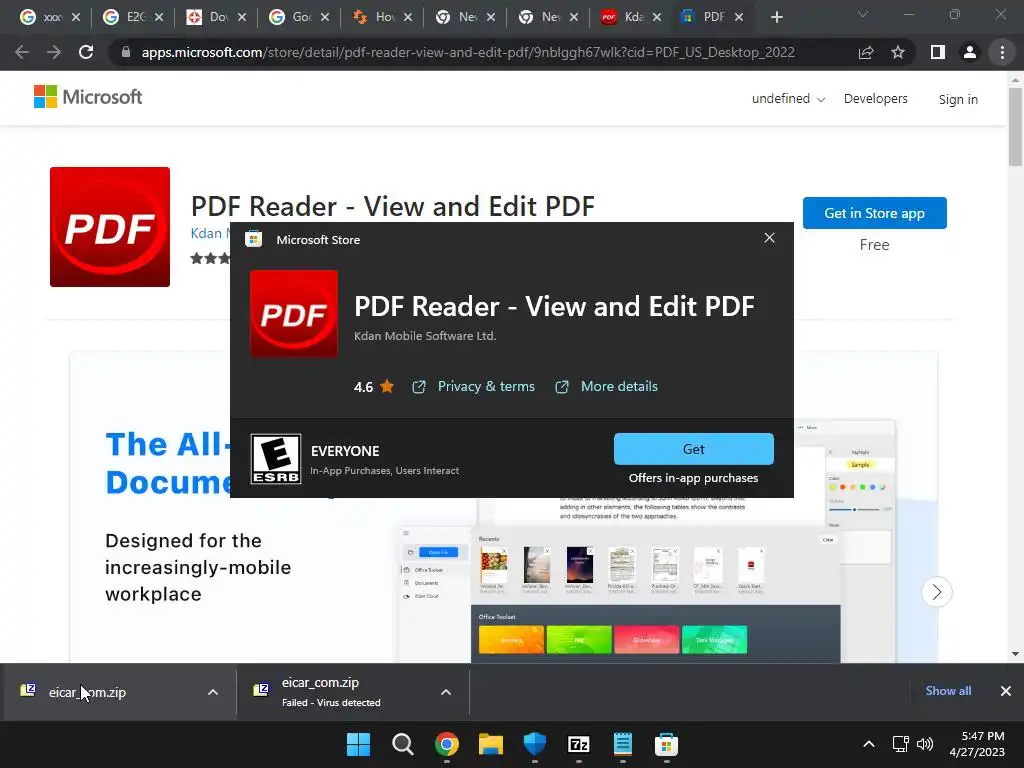Image resolution: width=1024 pixels, height=768 pixels.
Task: Click the 4.6 star rating in dialog
Action: point(374,387)
